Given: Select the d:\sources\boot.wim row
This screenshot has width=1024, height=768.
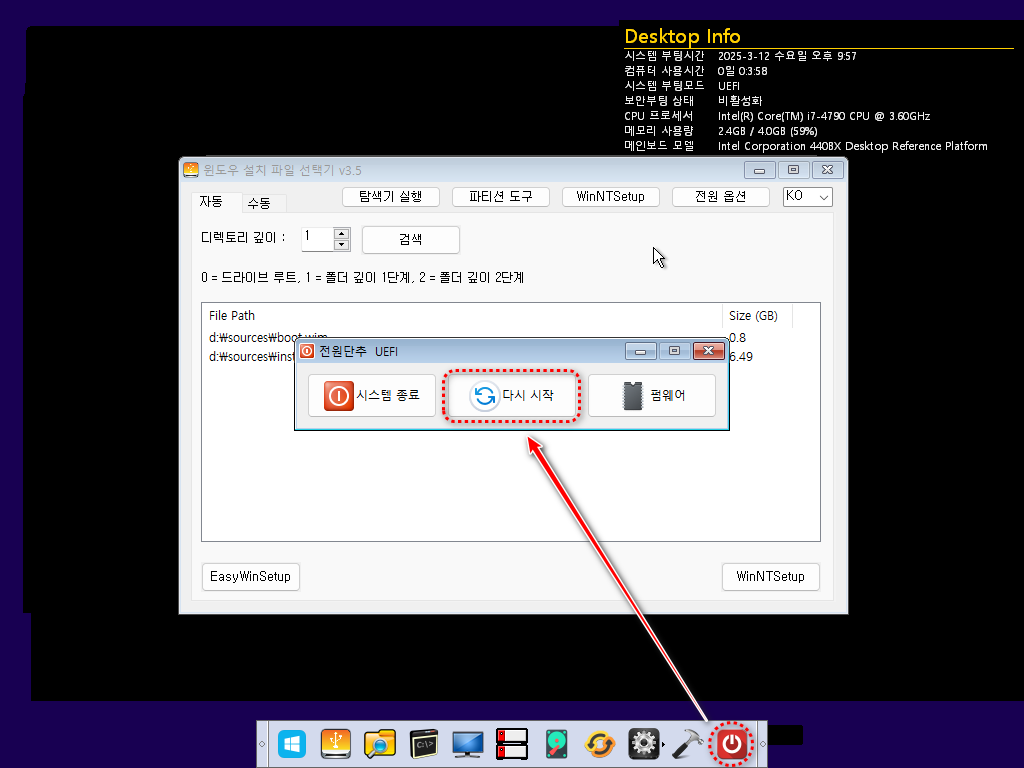Looking at the screenshot, I should (511, 338).
